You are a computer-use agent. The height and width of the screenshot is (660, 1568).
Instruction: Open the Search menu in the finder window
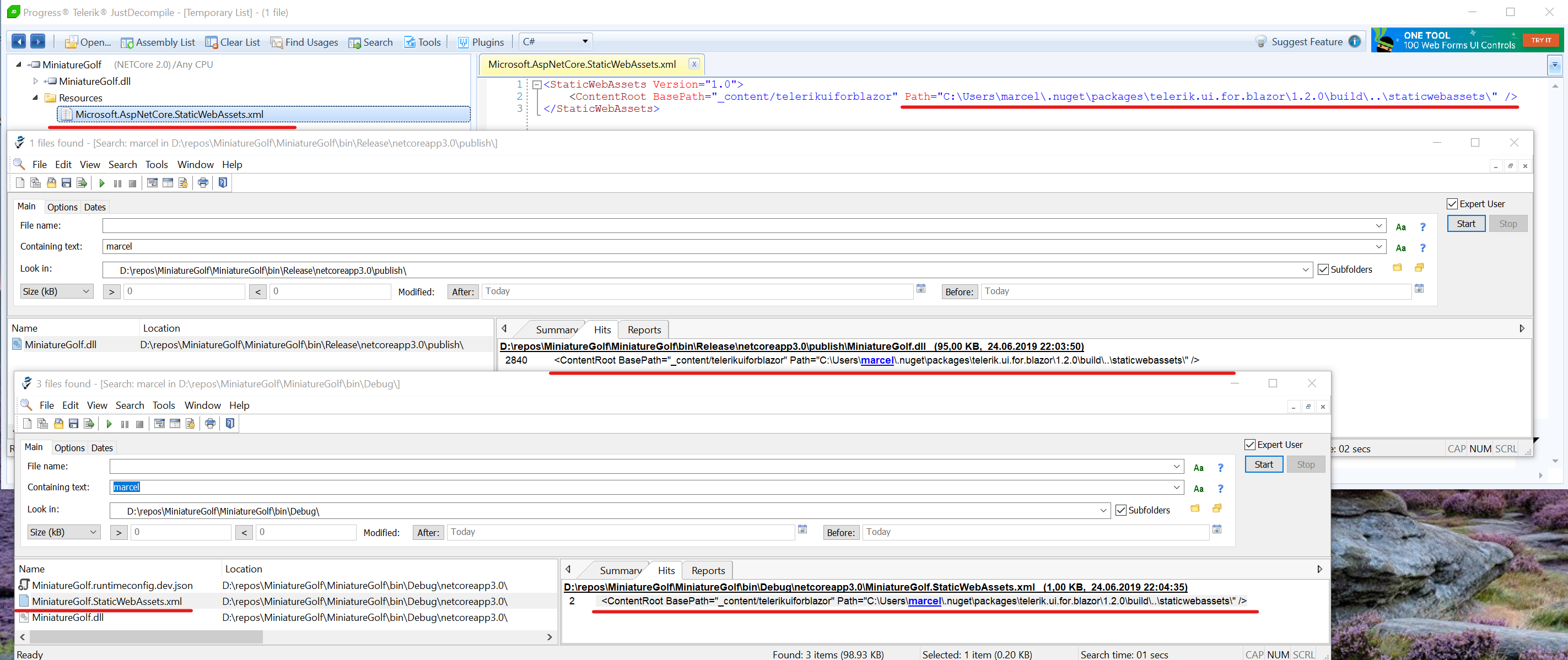pyautogui.click(x=122, y=164)
